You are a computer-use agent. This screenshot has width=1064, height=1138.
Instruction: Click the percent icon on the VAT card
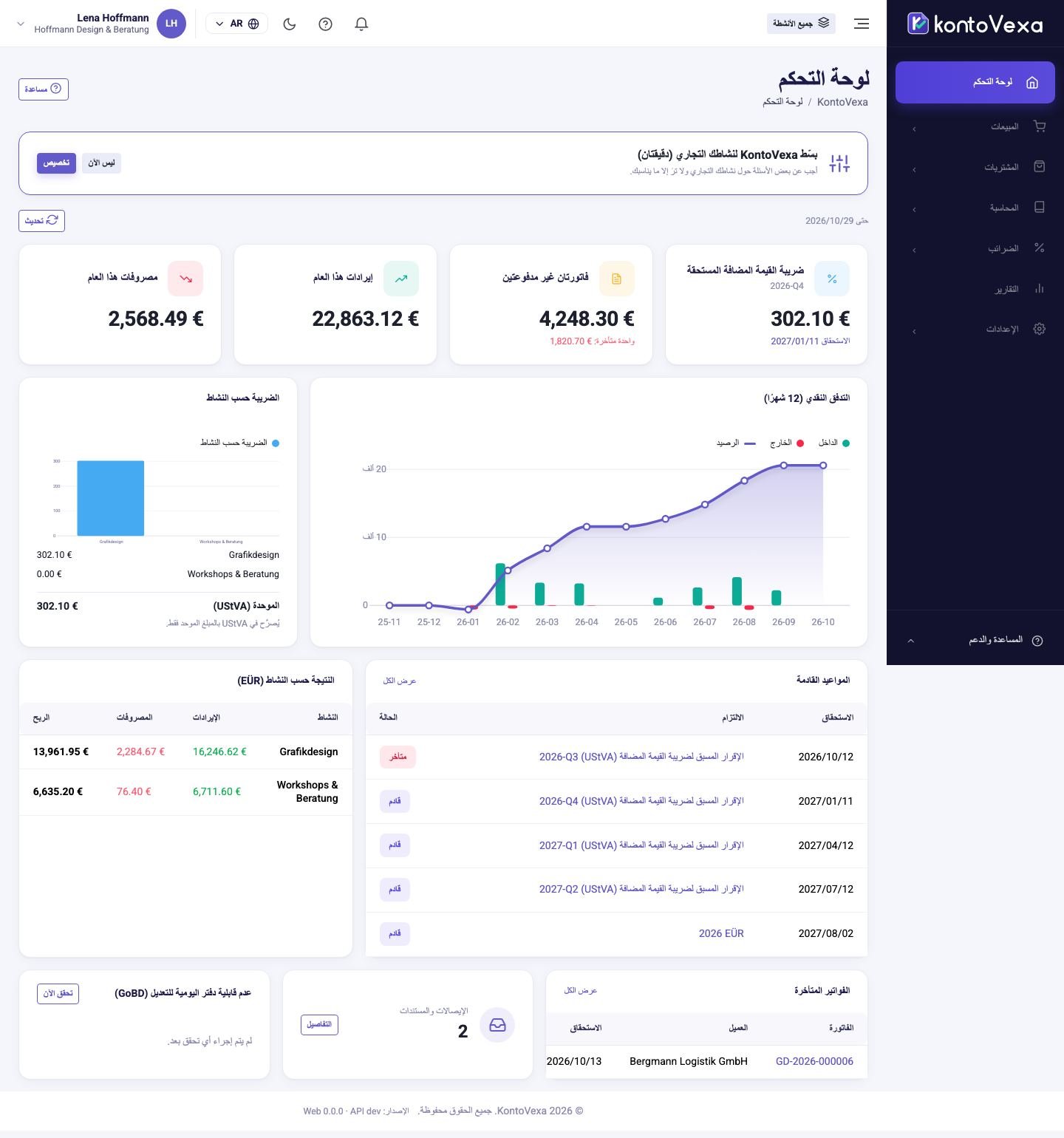832,279
